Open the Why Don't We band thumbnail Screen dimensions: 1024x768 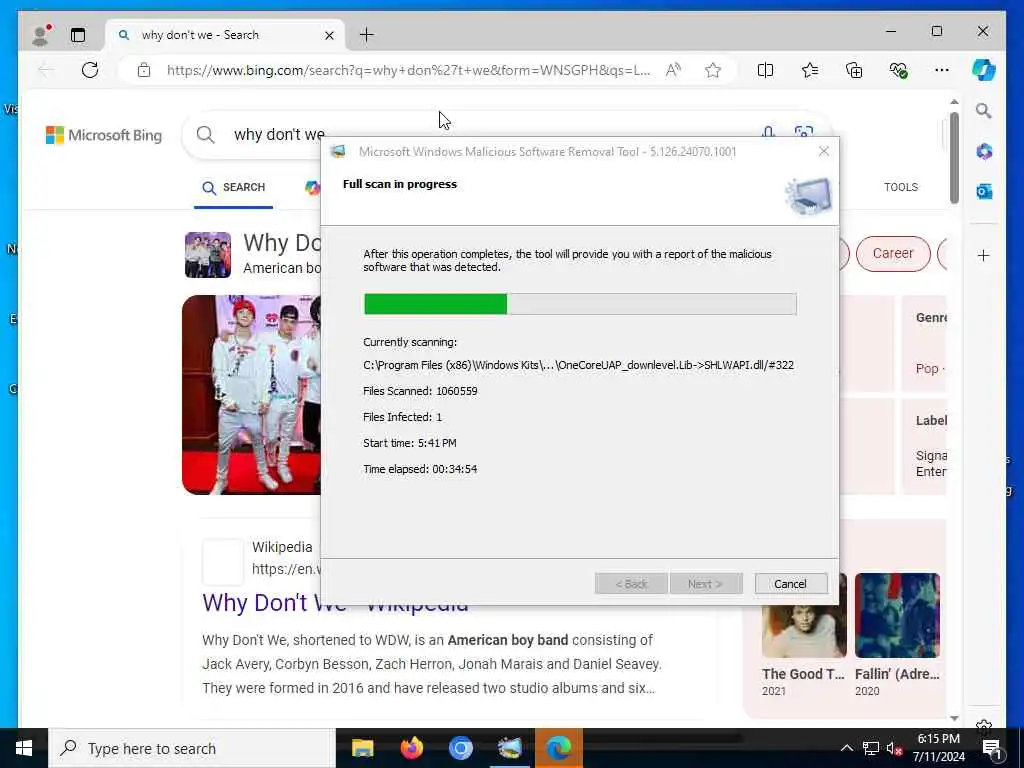[208, 255]
